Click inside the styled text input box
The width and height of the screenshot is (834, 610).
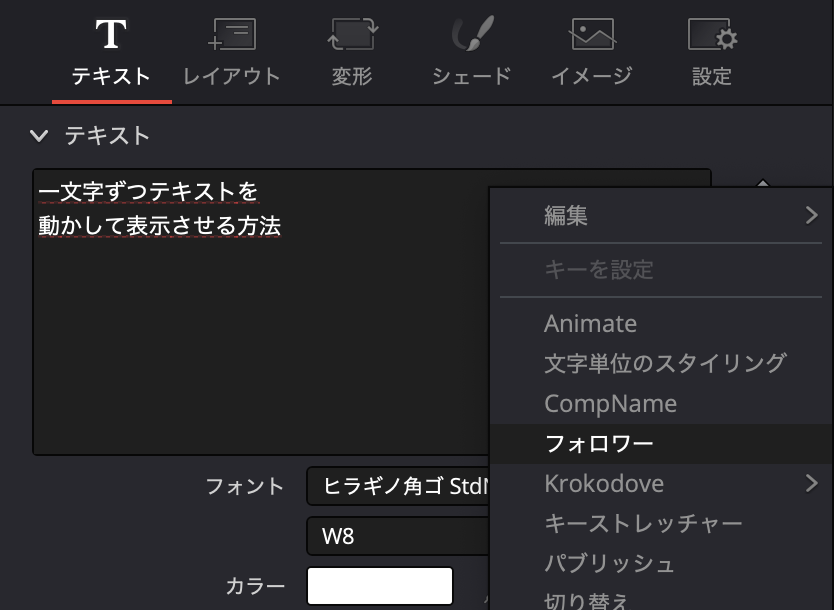point(261,312)
